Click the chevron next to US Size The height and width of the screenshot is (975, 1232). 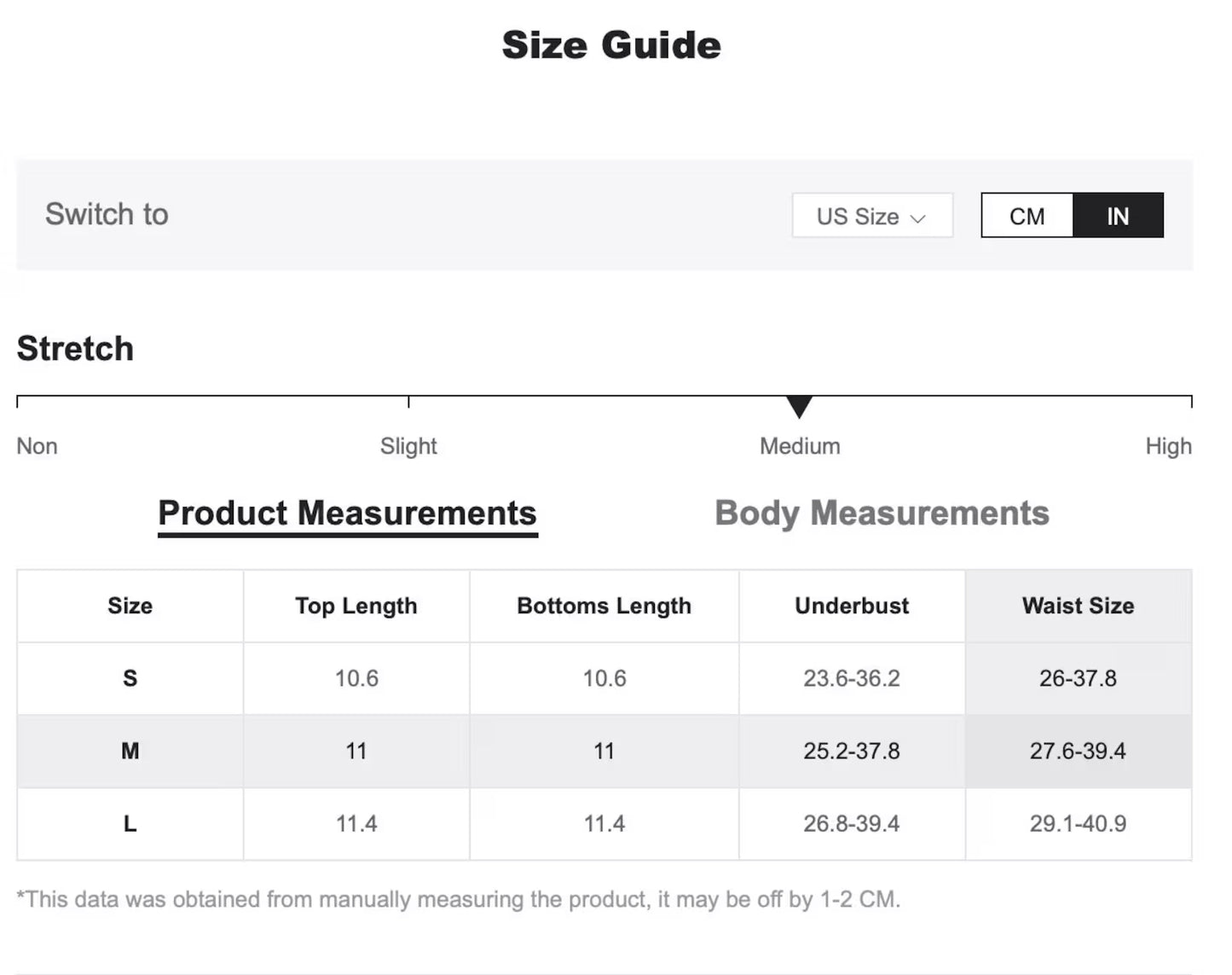tap(918, 218)
